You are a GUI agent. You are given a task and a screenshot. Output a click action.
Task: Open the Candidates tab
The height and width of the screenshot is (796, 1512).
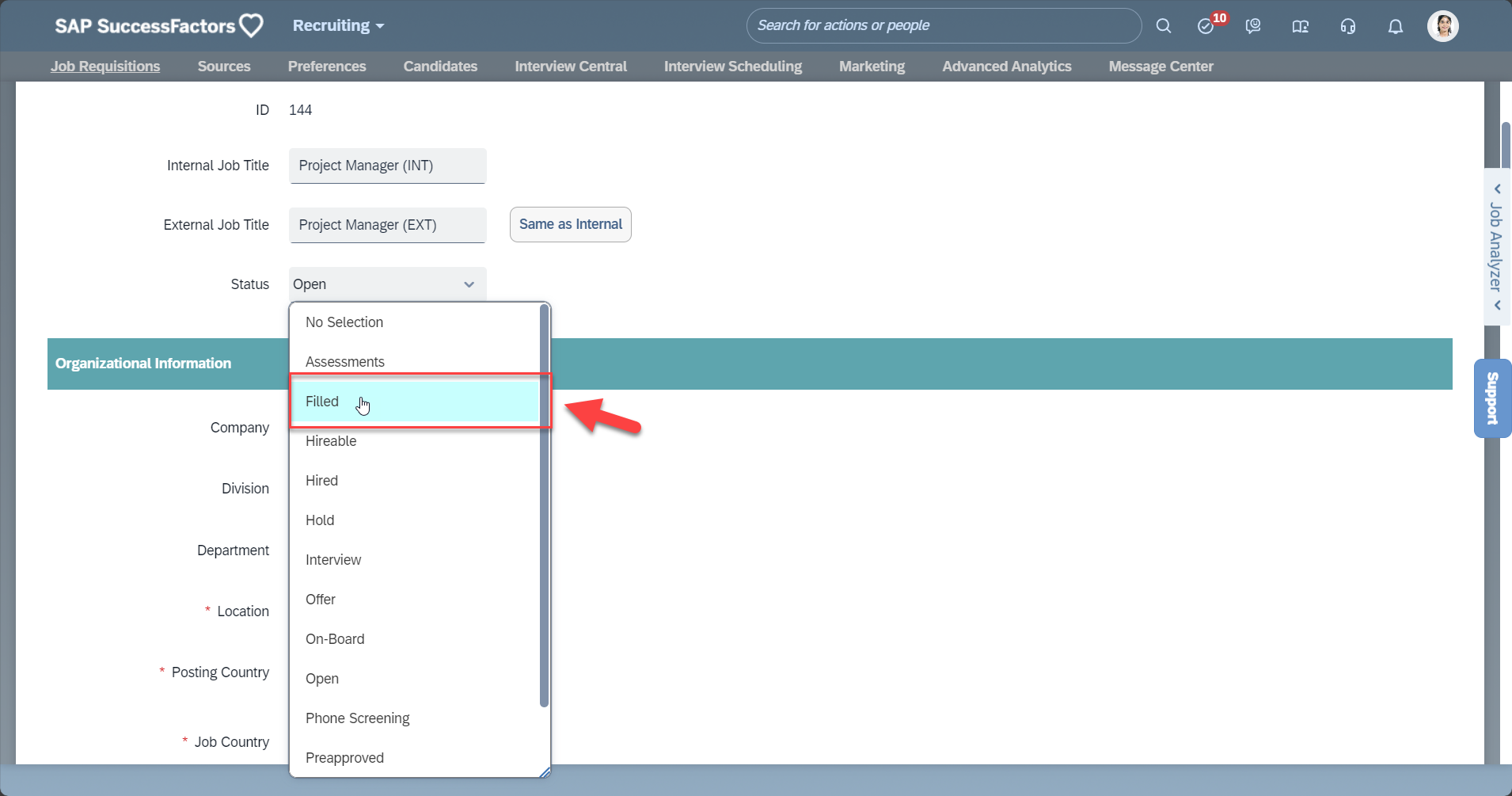click(x=440, y=67)
